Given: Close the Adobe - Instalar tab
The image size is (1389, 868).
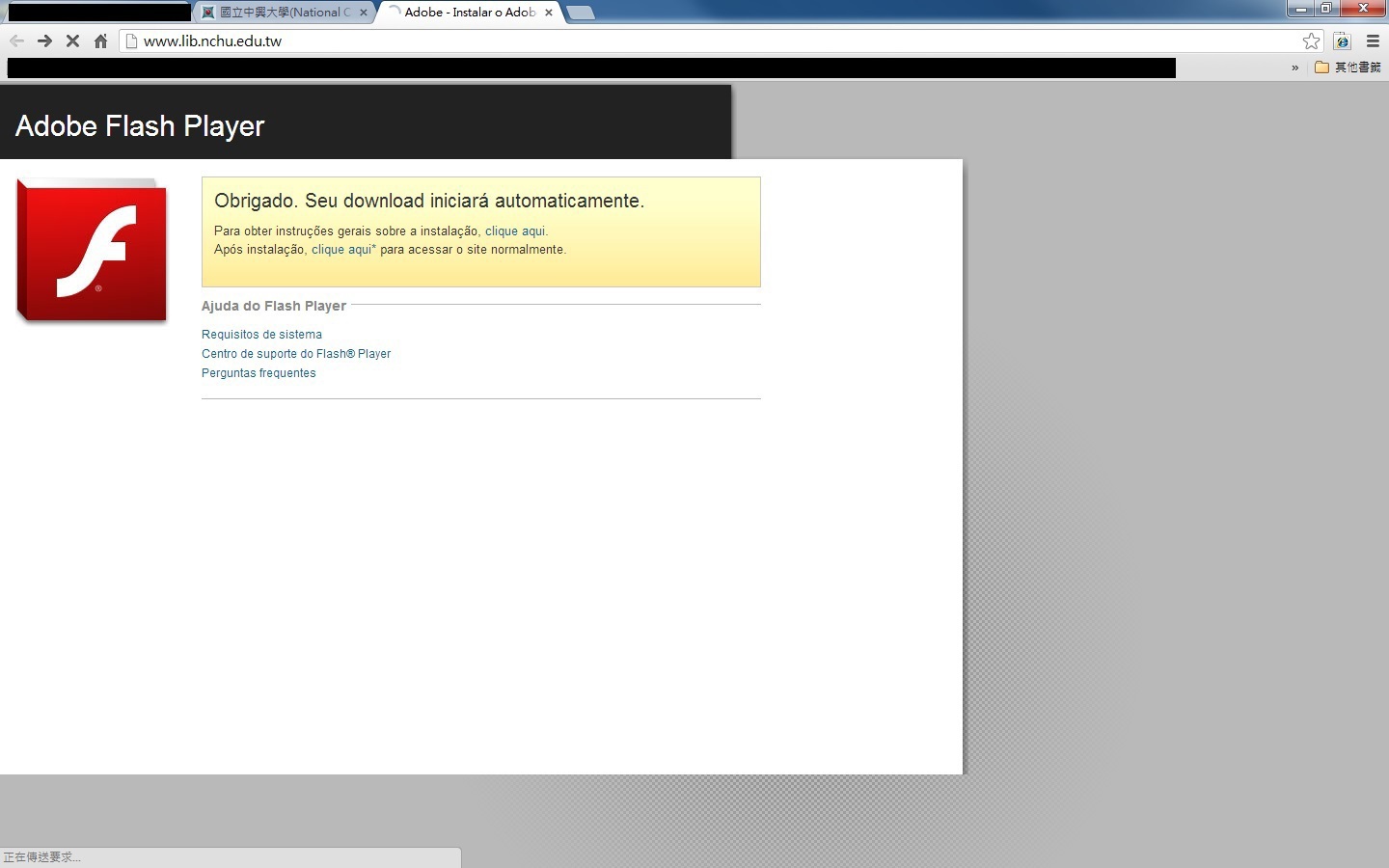Looking at the screenshot, I should (x=549, y=13).
